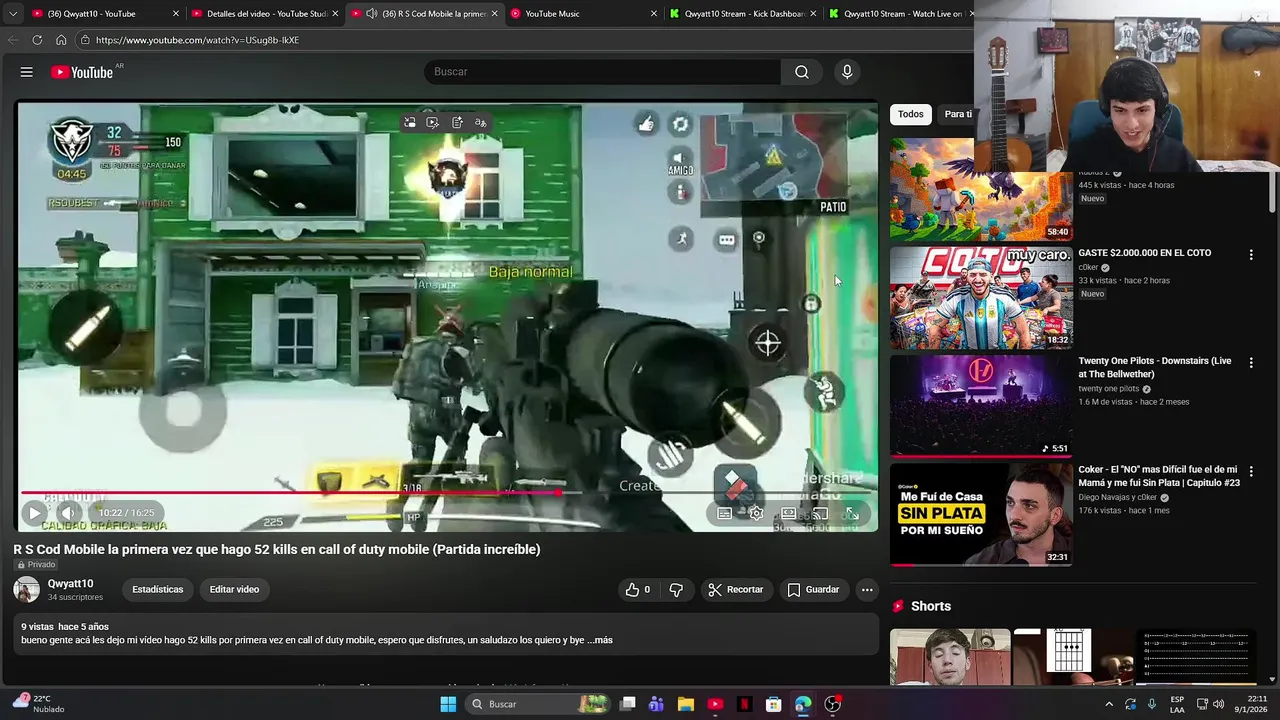Image resolution: width=1280 pixels, height=720 pixels.
Task: Open File Explorer from the taskbar
Action: click(686, 704)
